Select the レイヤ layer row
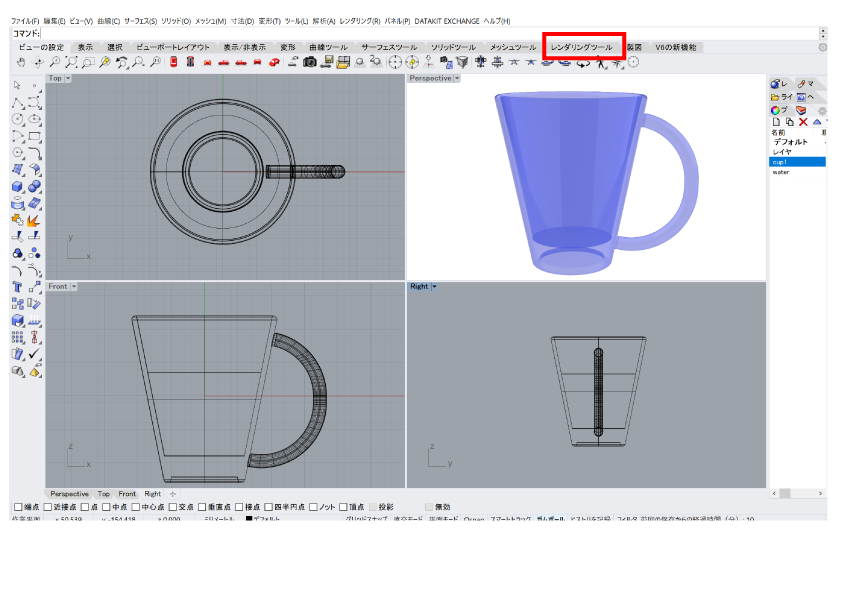 [797, 152]
